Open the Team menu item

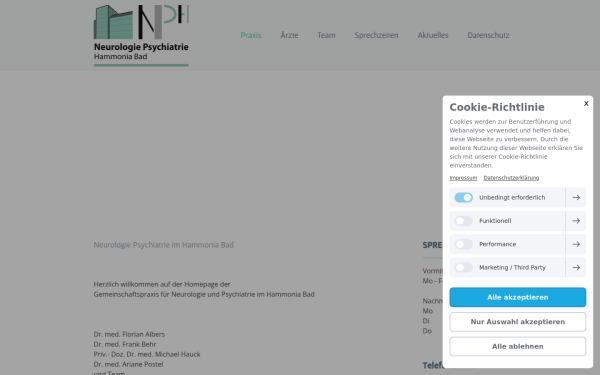[326, 35]
